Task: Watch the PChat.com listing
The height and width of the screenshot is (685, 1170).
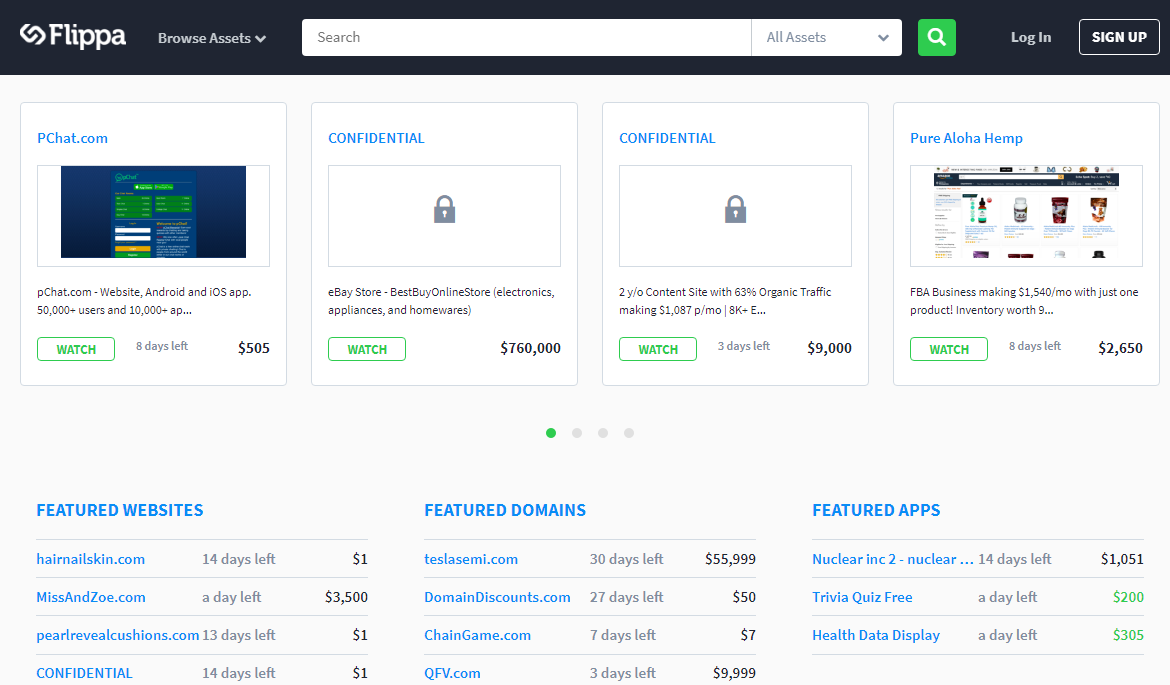Action: [76, 349]
